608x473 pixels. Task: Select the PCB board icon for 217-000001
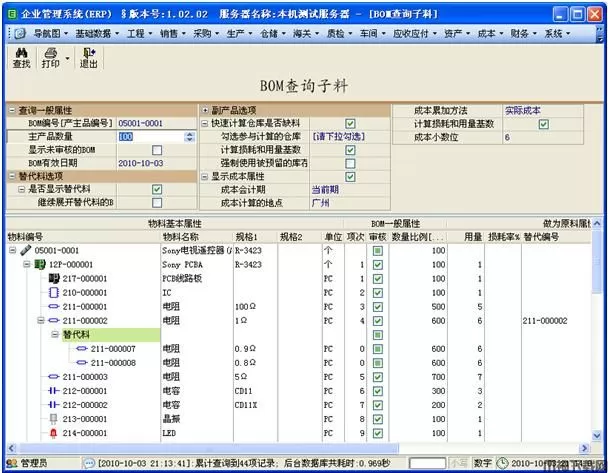point(54,278)
